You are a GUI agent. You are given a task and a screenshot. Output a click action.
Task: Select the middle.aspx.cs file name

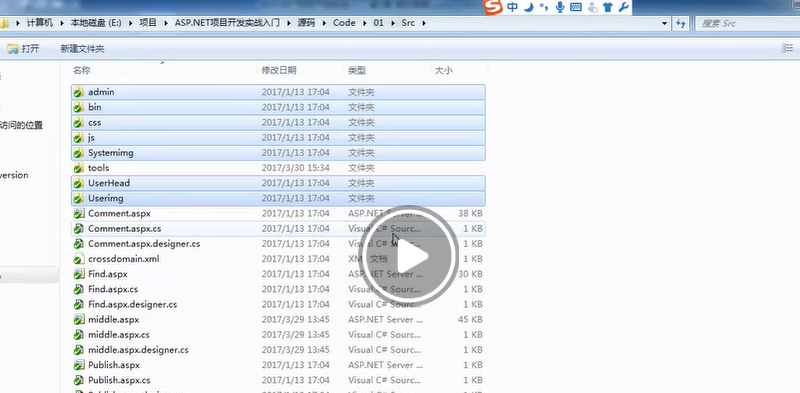[119, 335]
